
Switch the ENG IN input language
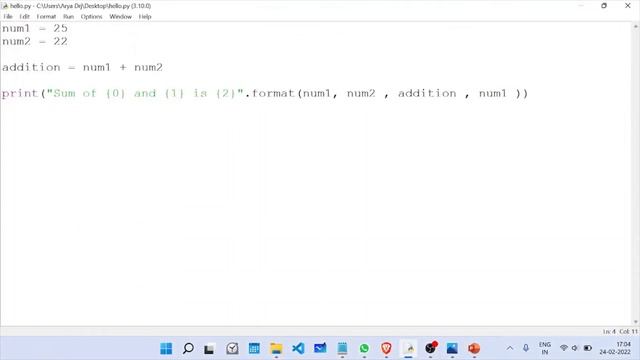point(545,348)
